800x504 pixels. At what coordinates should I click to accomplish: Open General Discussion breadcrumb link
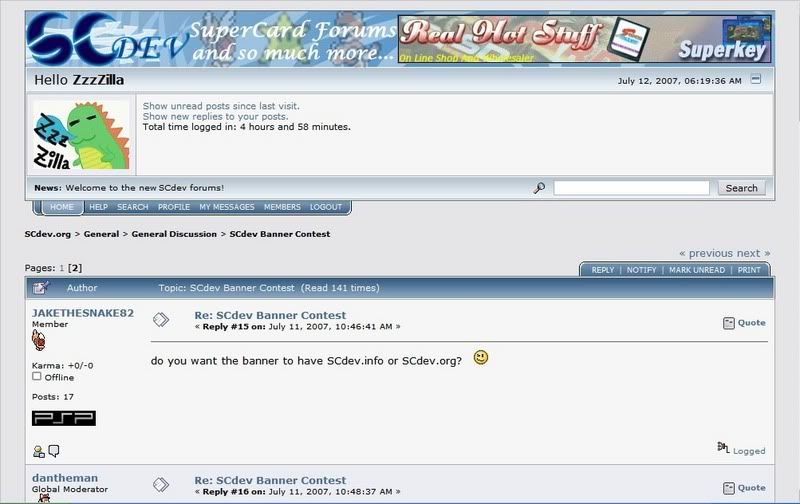tap(174, 234)
